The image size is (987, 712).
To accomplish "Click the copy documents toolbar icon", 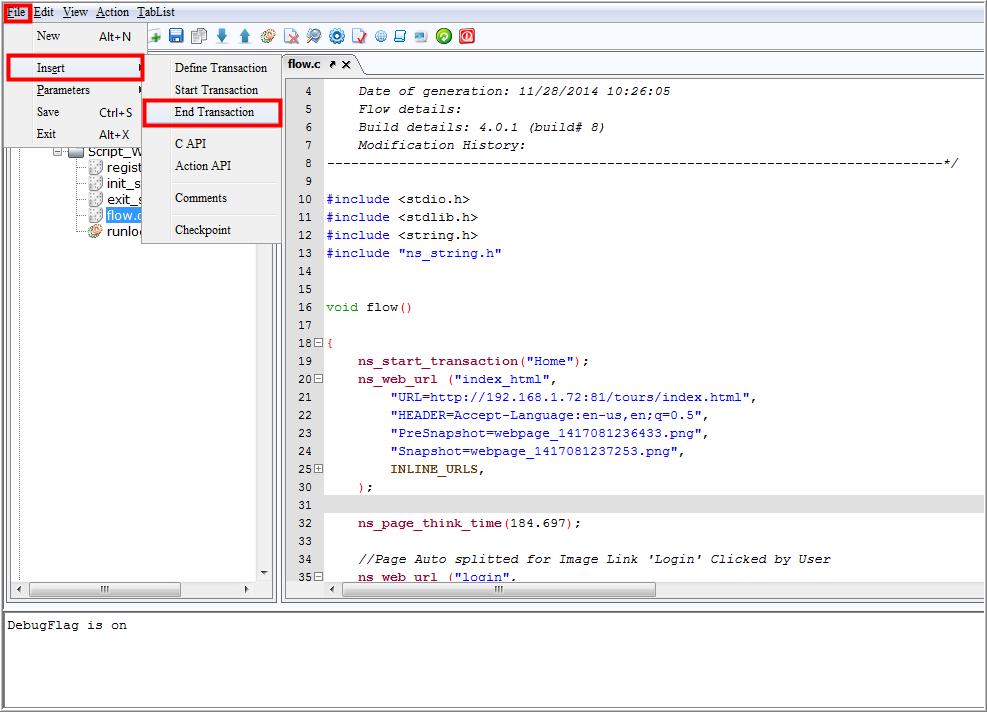I will click(199, 36).
